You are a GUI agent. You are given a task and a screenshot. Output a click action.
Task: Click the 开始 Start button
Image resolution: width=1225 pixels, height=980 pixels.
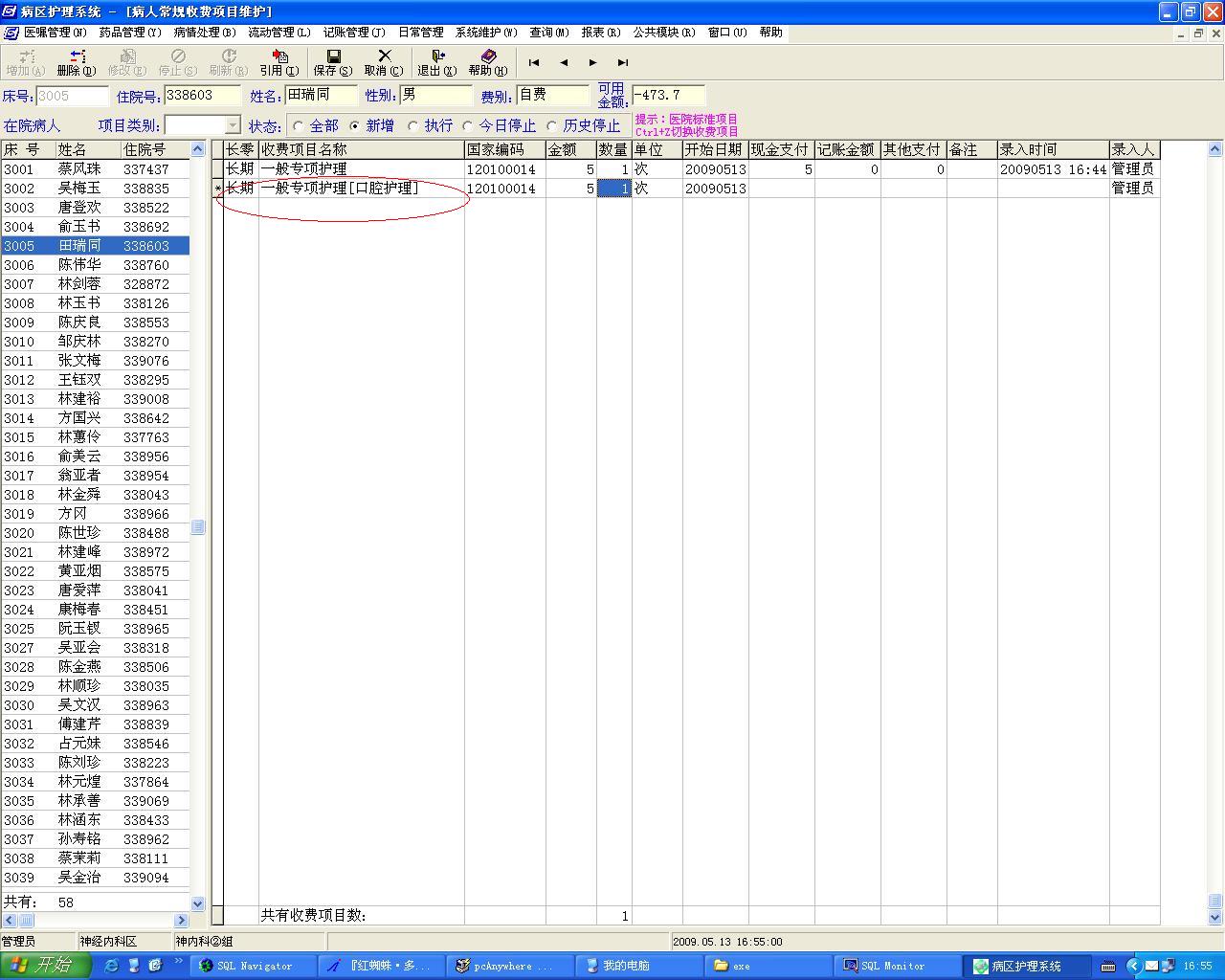[x=45, y=965]
